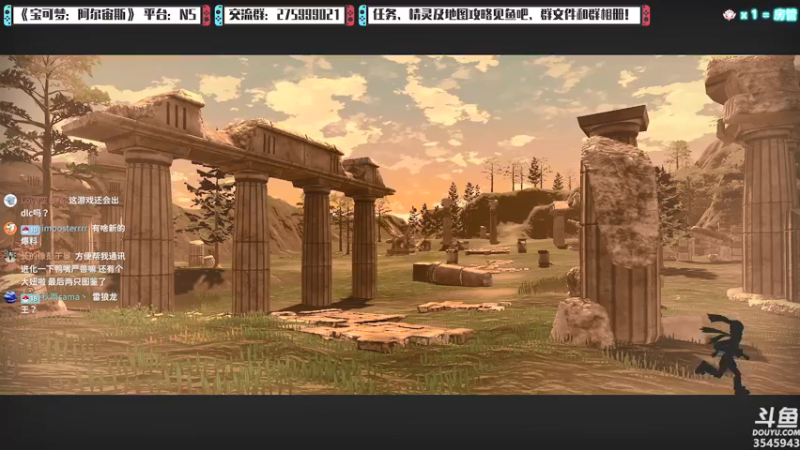Click the orange avatar next to imposterrrr

click(10, 228)
